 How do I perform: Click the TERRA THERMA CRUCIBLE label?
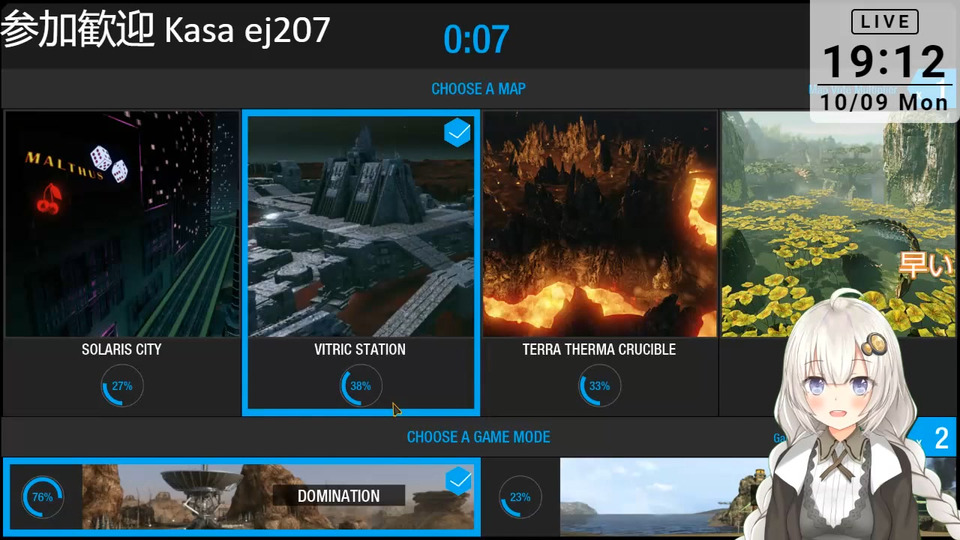[x=599, y=350]
